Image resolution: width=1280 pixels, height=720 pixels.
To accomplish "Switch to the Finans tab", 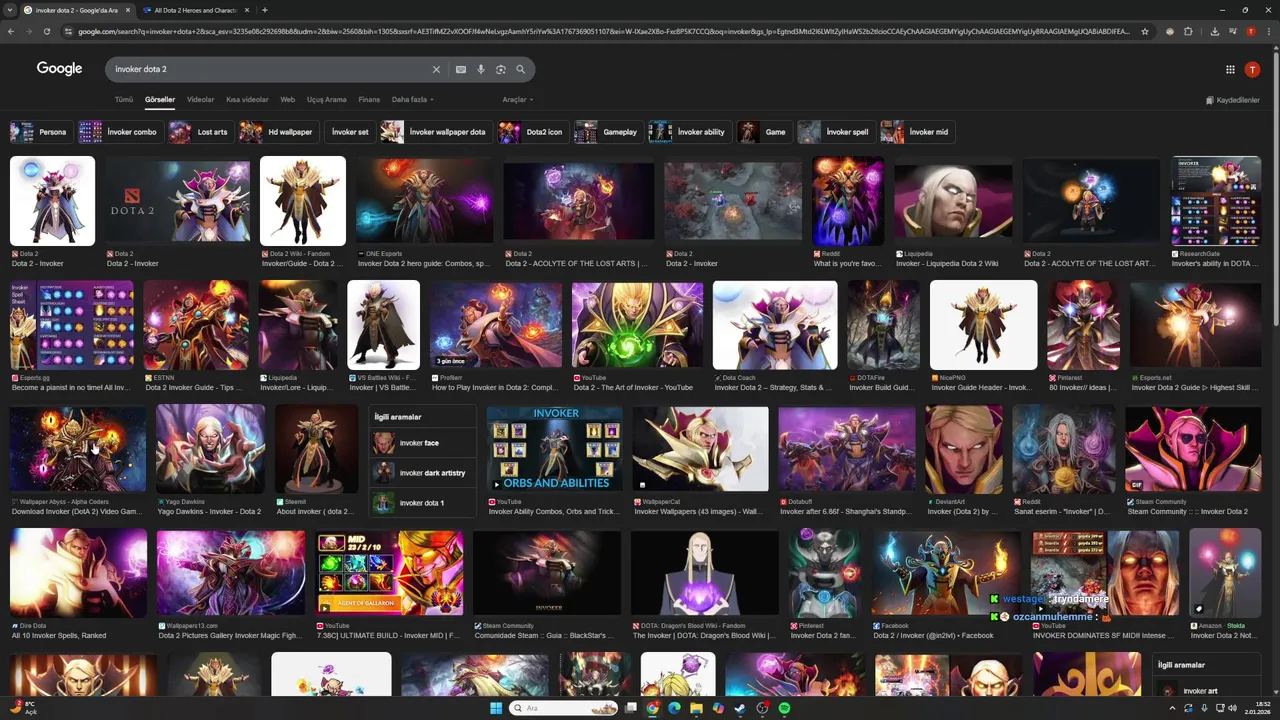I will tap(369, 100).
